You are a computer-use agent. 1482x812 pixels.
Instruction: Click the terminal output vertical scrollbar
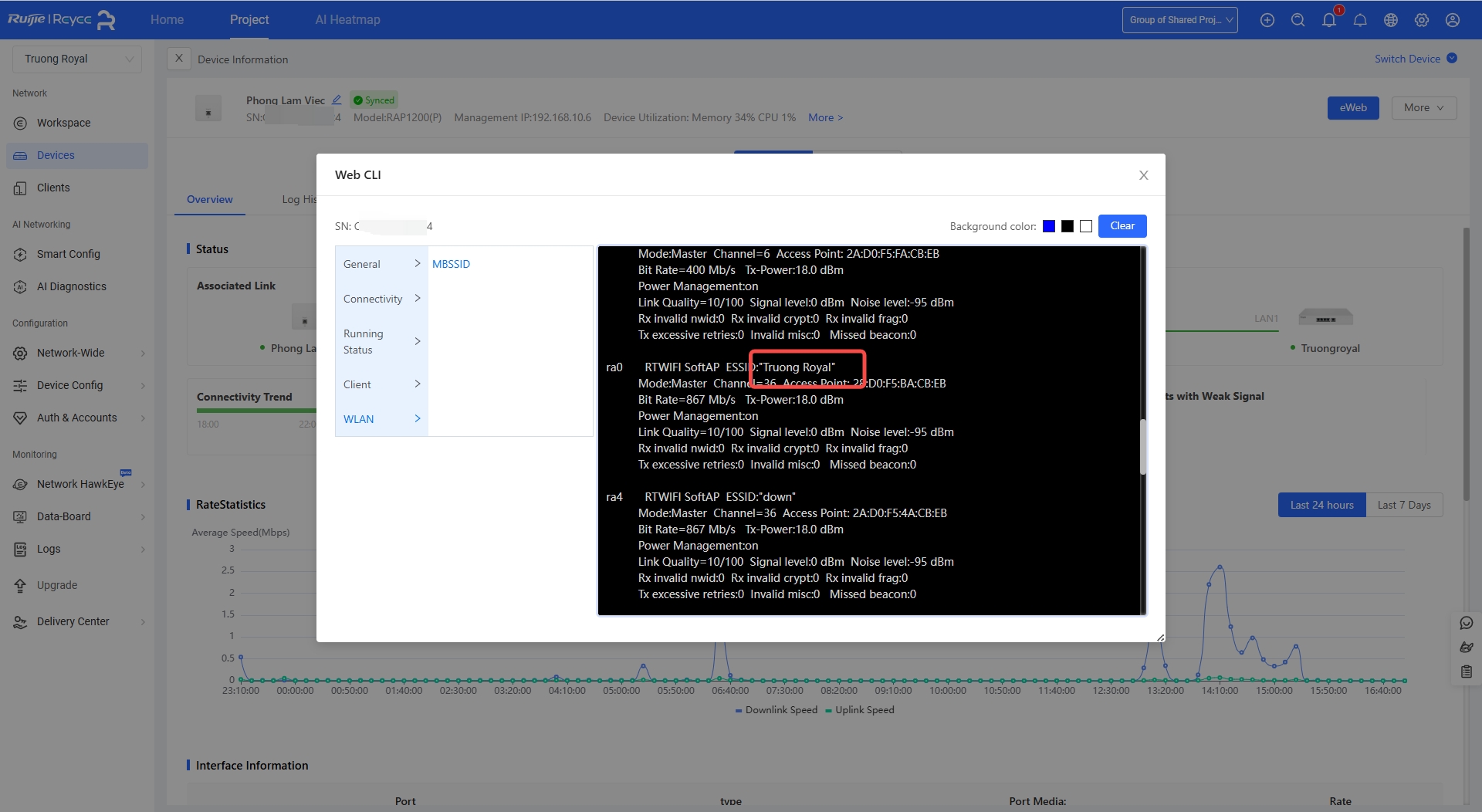pos(1142,446)
